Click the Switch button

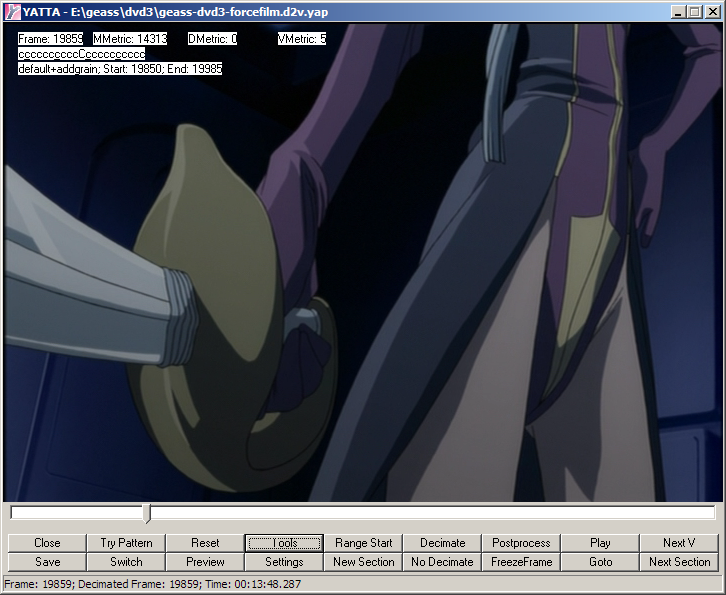126,562
